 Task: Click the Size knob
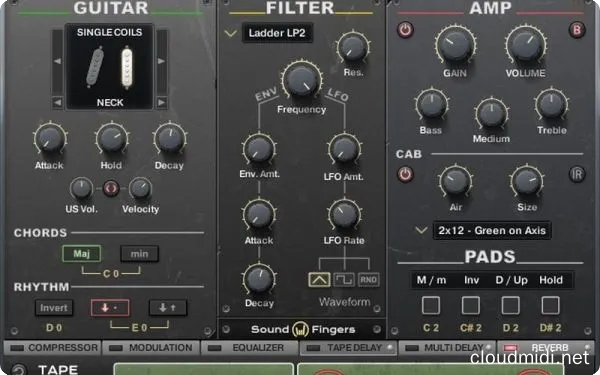tap(527, 181)
